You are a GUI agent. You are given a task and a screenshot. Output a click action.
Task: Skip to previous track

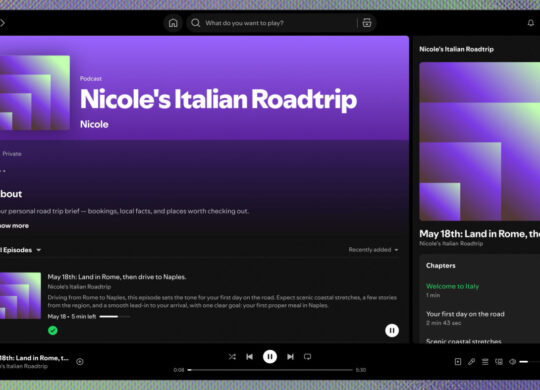[250, 357]
